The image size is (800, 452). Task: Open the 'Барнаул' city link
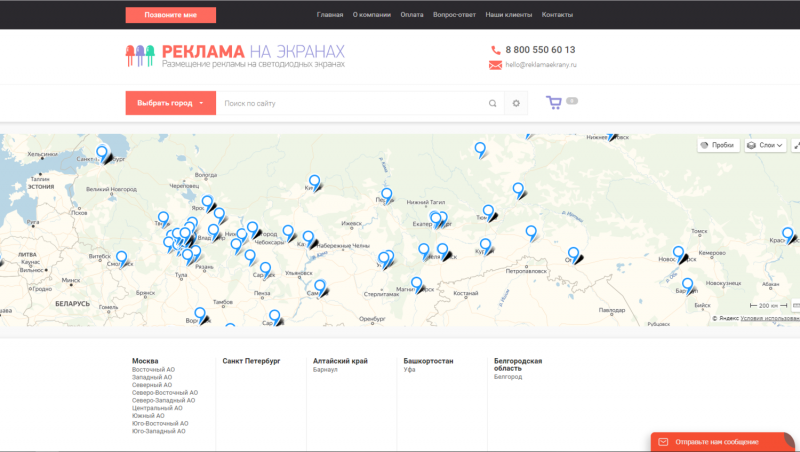click(x=325, y=369)
